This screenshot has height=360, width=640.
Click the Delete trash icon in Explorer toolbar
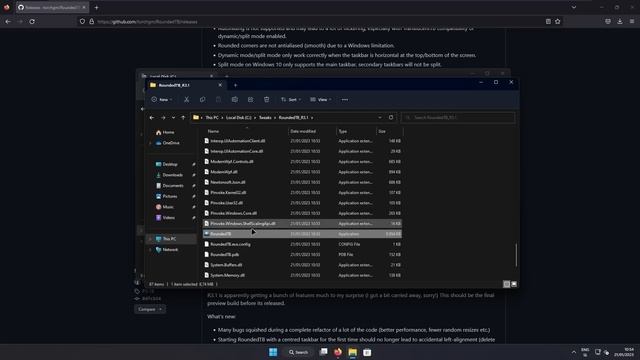[x=267, y=100]
